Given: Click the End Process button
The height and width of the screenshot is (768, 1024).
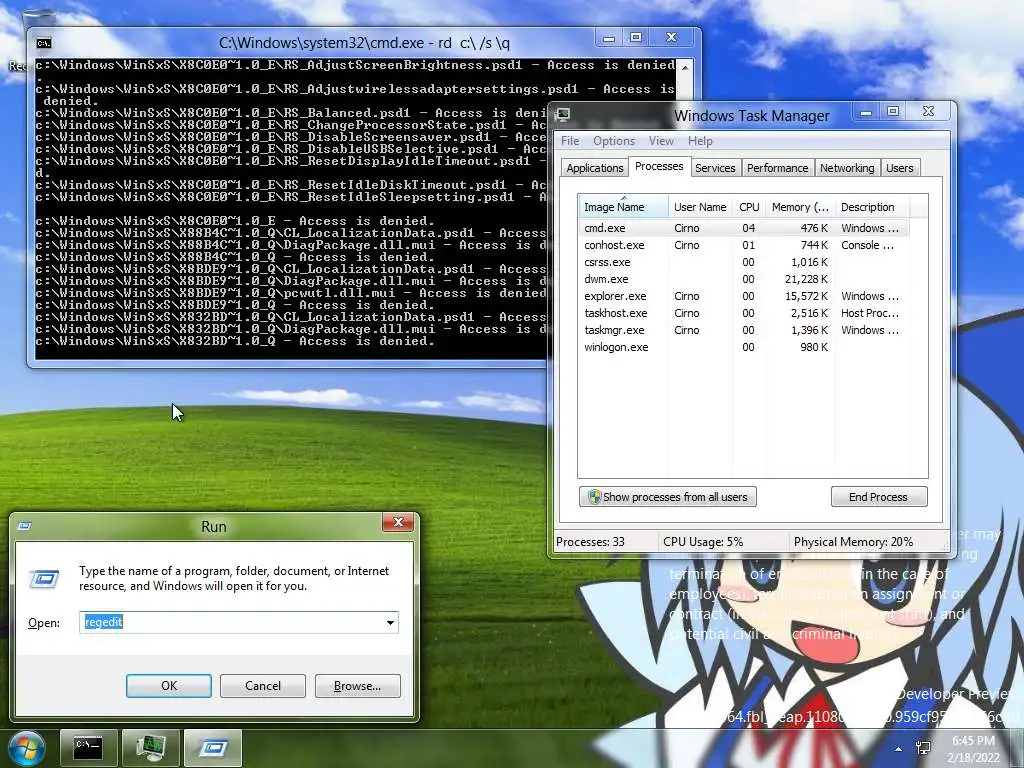Looking at the screenshot, I should point(878,497).
